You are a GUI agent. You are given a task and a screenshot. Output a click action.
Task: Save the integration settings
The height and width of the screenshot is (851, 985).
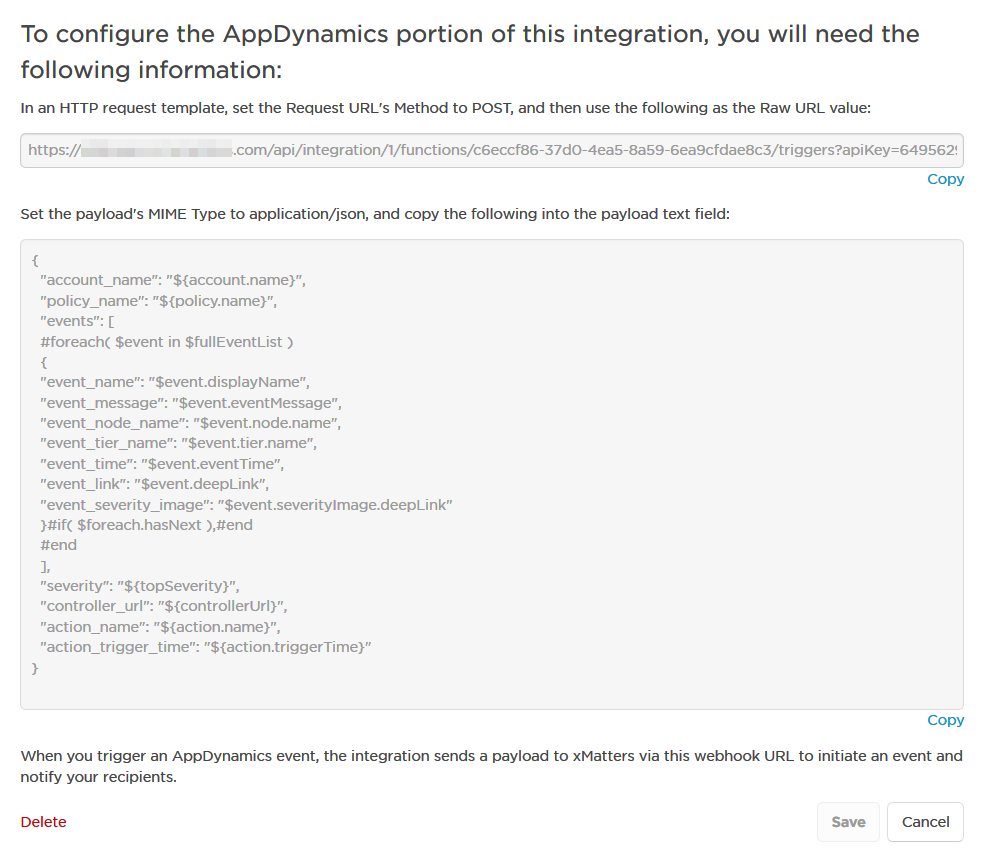(x=848, y=821)
